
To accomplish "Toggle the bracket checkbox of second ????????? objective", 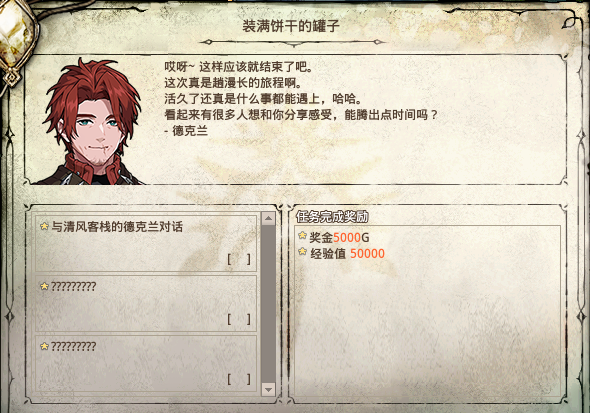I will coord(239,319).
